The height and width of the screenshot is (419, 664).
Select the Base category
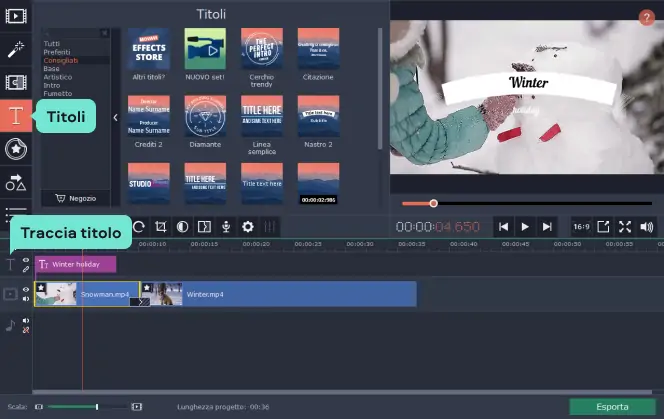tap(51, 69)
